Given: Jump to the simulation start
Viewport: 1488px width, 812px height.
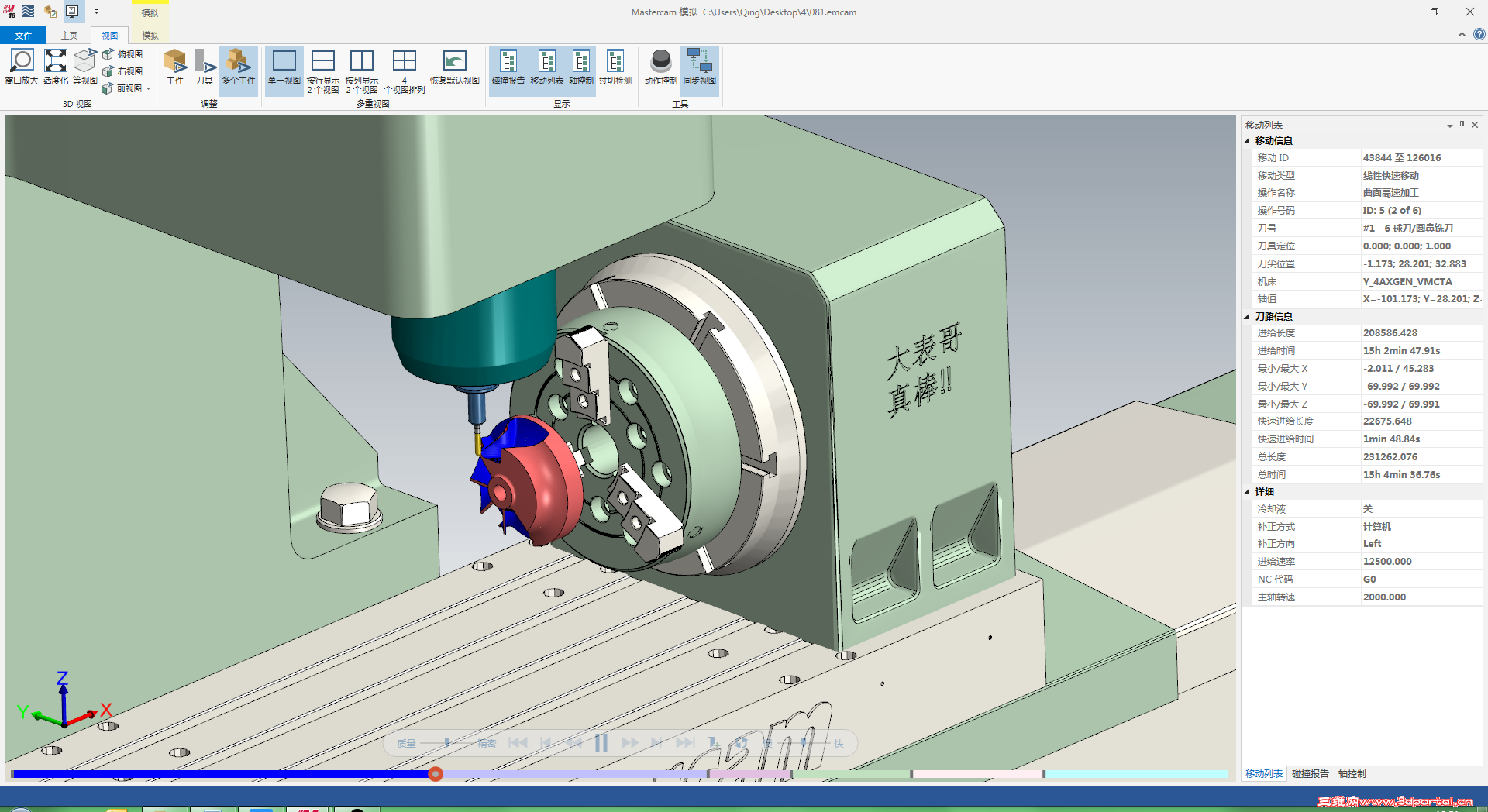Looking at the screenshot, I should pos(518,743).
